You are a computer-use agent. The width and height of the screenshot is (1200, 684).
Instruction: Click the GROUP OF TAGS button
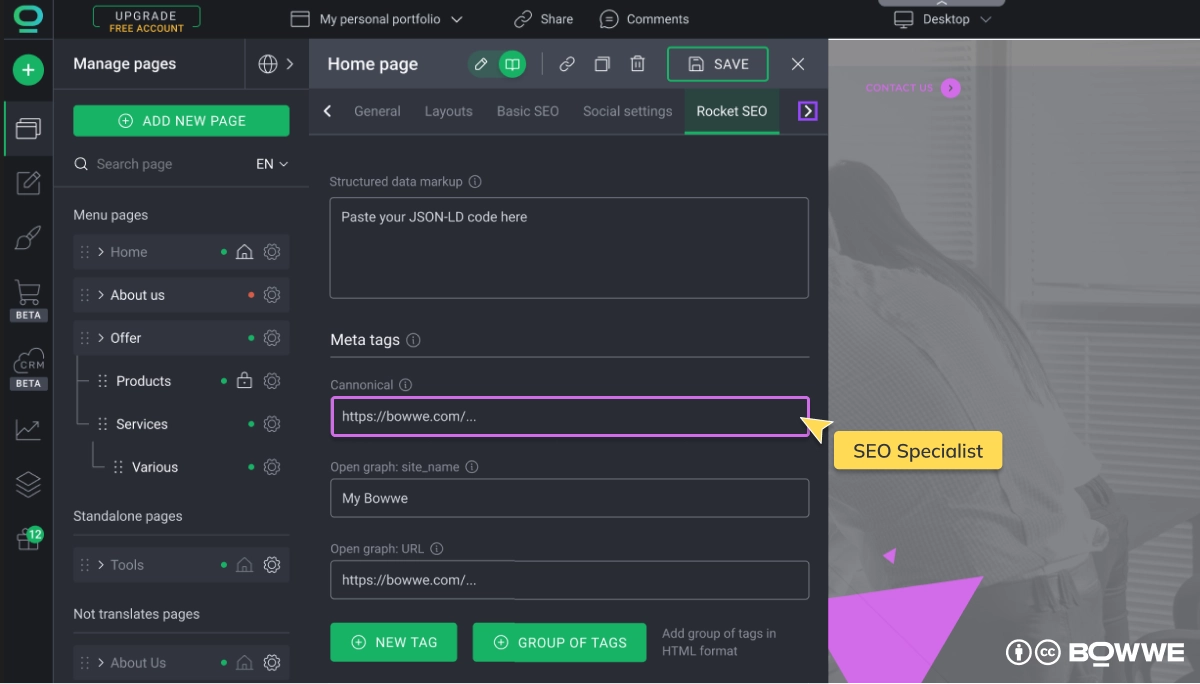(x=560, y=642)
